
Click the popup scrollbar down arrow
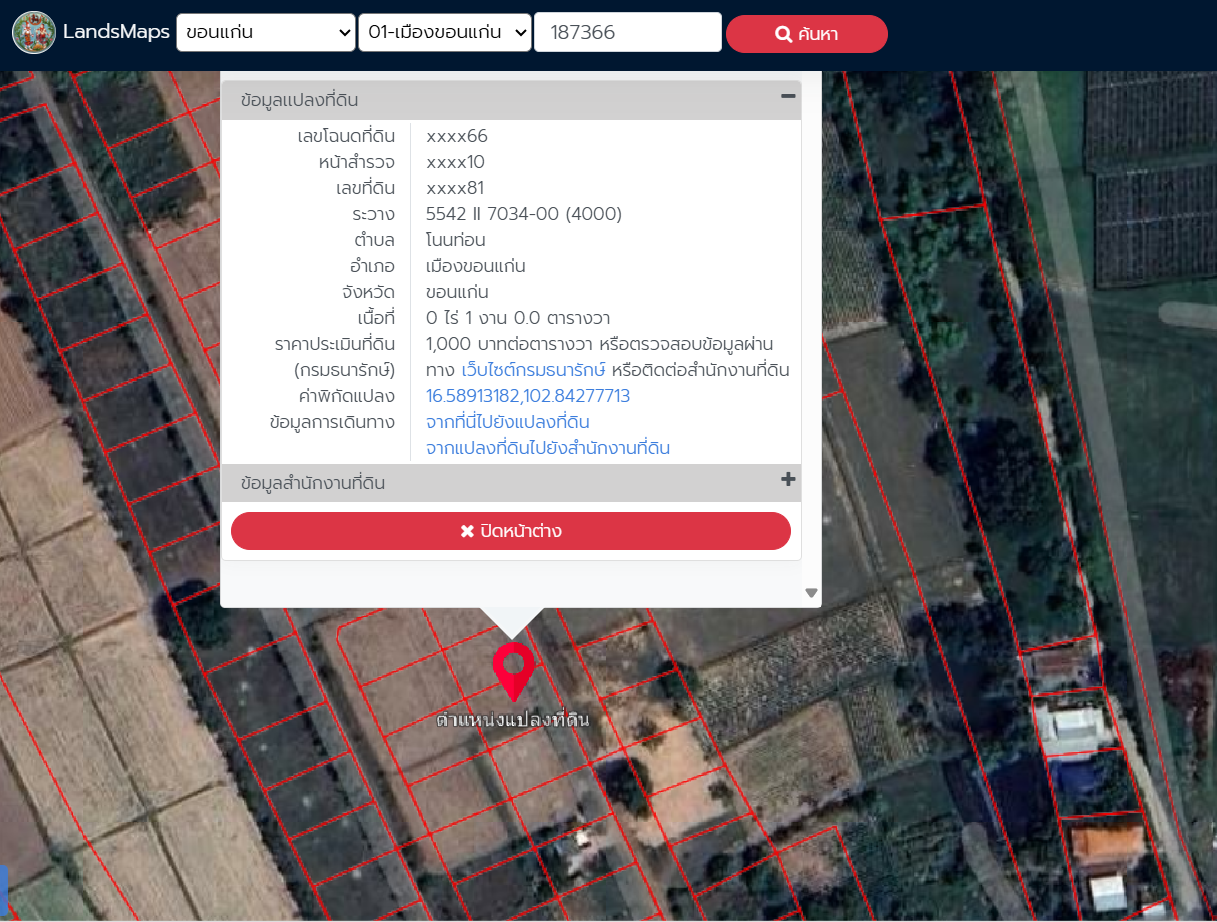point(811,593)
